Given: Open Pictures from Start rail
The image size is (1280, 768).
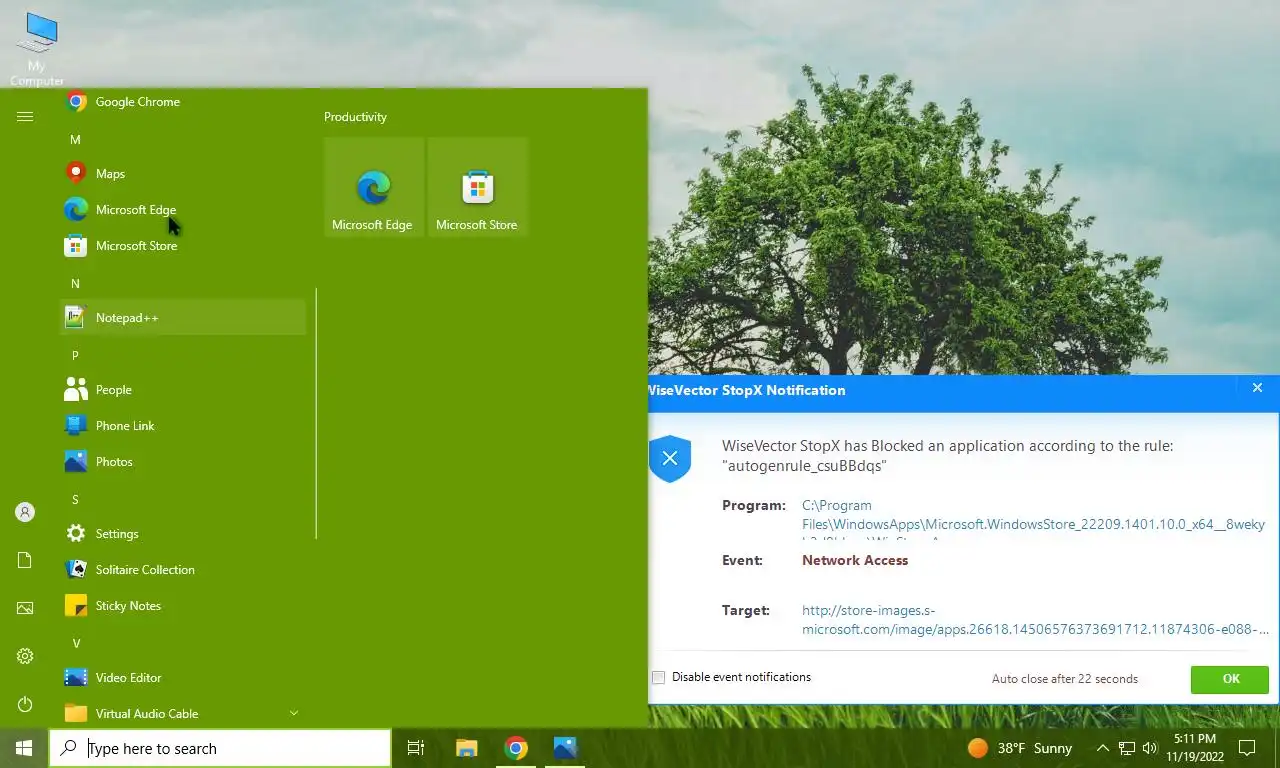Looking at the screenshot, I should (25, 608).
